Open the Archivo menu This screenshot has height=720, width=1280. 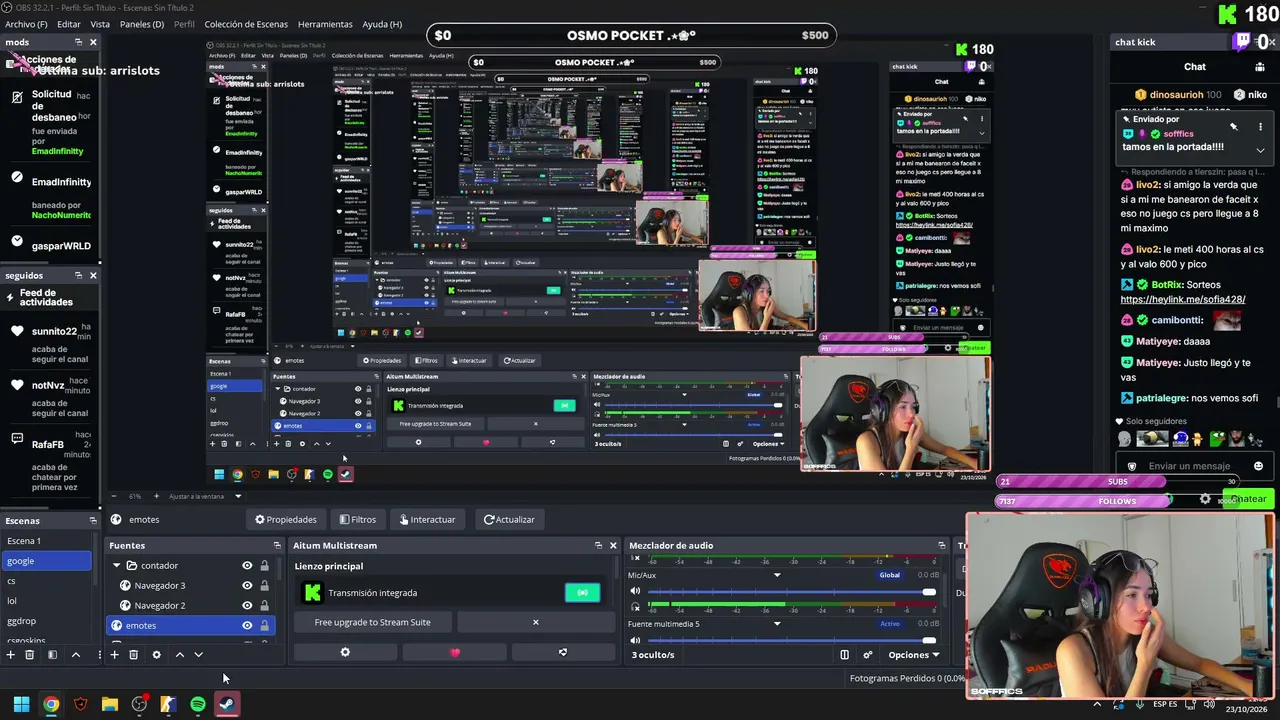click(26, 24)
